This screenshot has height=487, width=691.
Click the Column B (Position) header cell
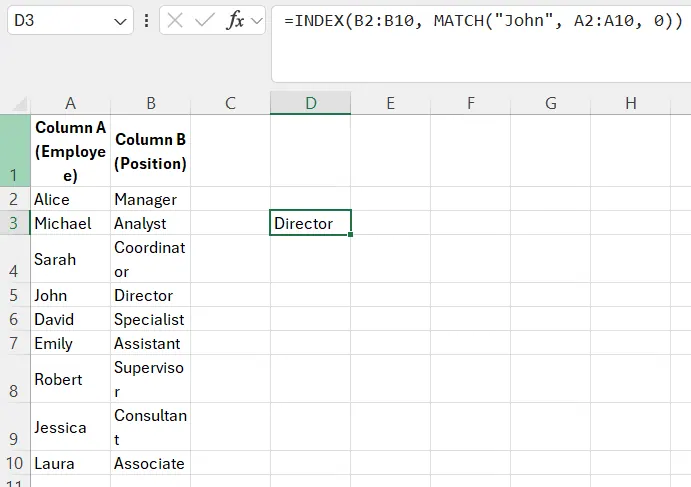150,150
